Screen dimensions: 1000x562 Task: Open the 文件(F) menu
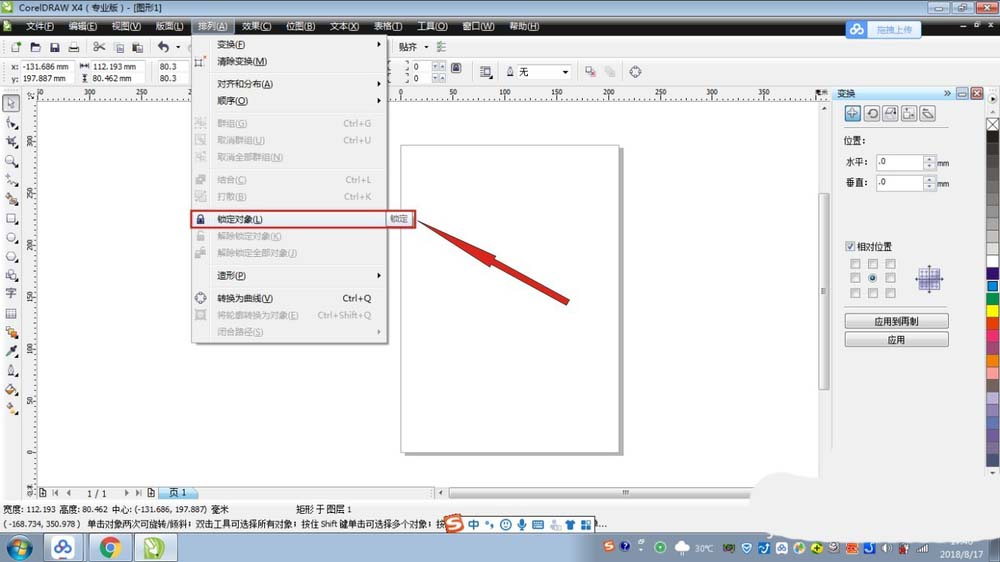click(40, 26)
